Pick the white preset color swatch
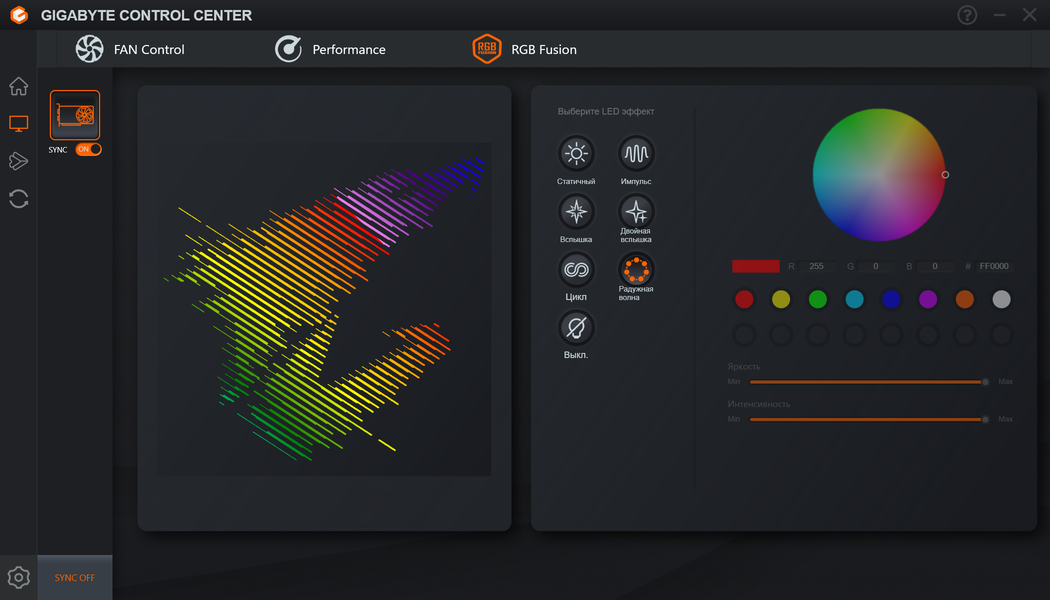 (x=1001, y=299)
